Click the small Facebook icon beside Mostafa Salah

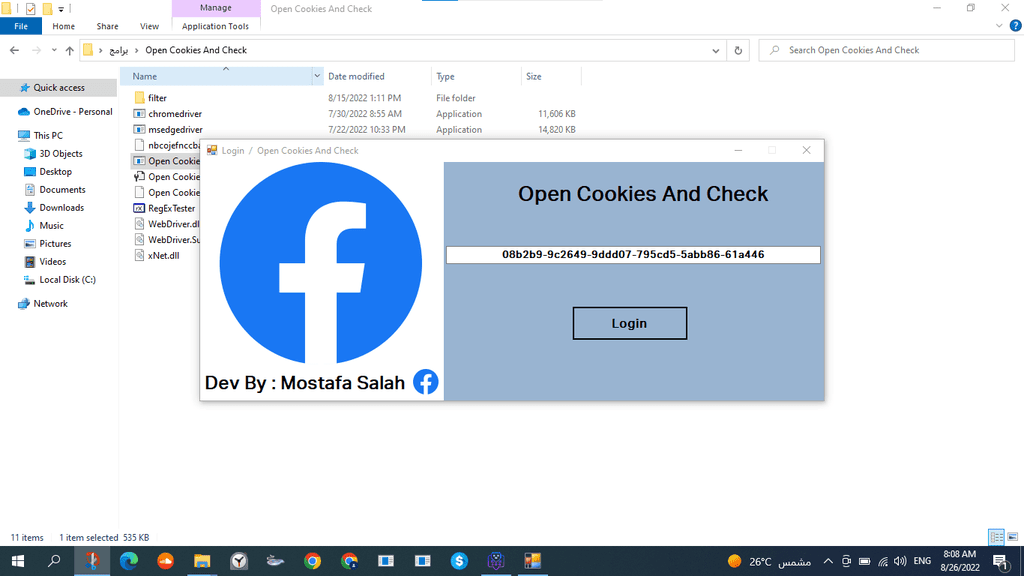point(426,382)
